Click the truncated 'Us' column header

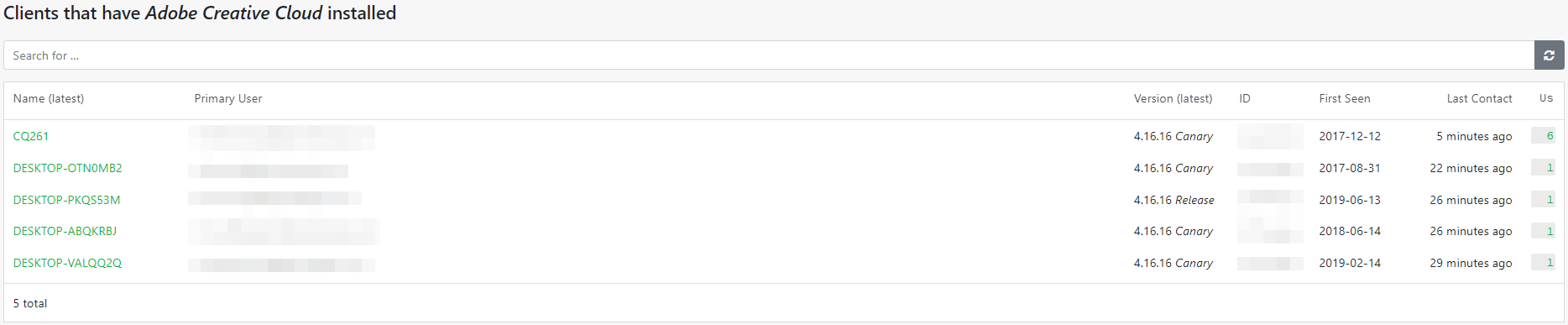tap(1546, 98)
